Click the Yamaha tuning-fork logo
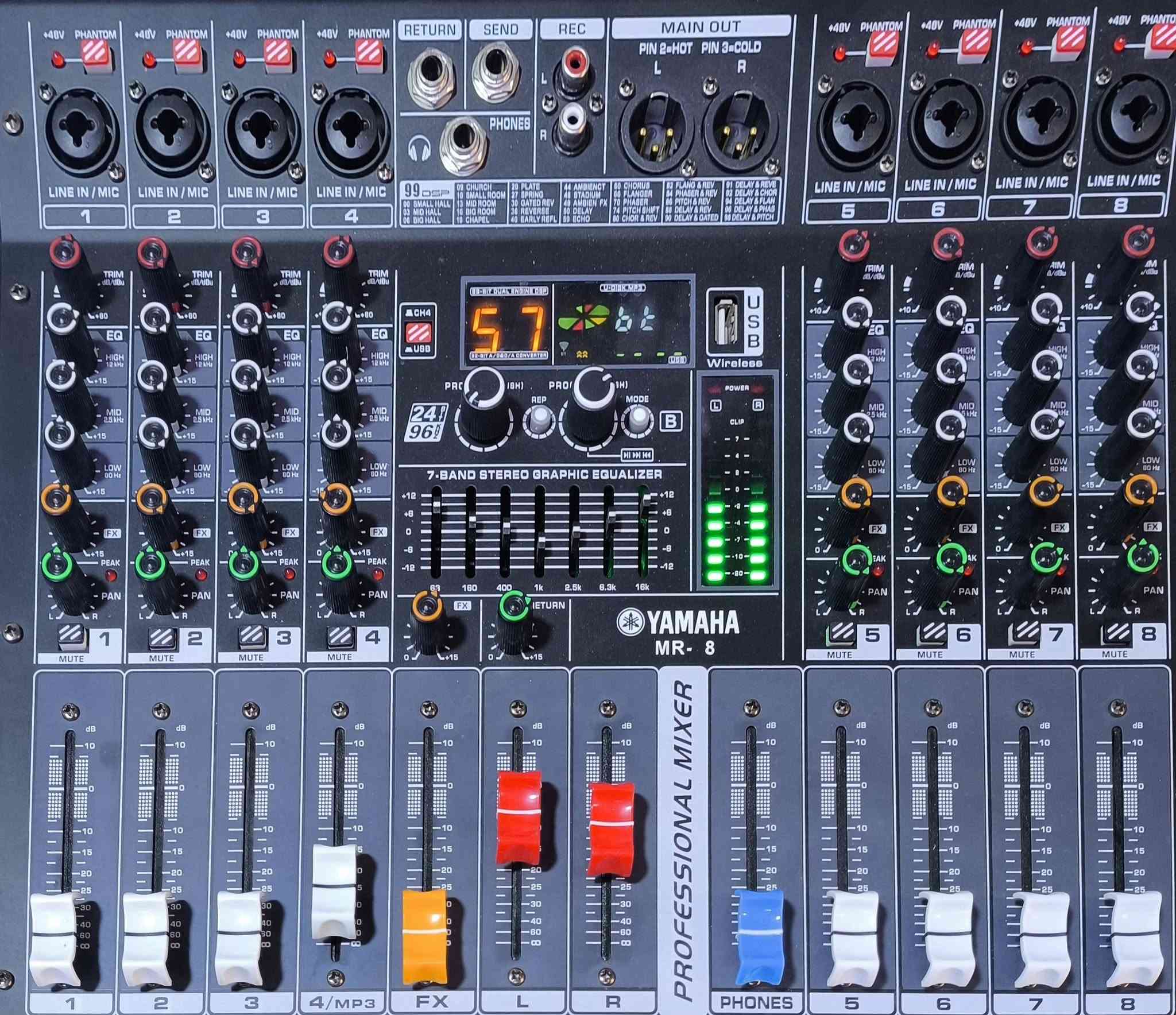This screenshot has height=1015, width=1176. pyautogui.click(x=631, y=622)
